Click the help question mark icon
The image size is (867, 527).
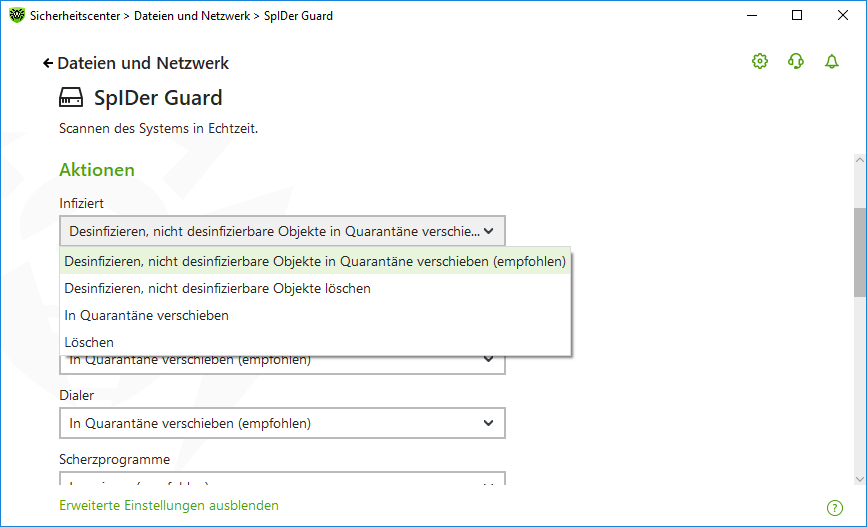click(834, 508)
